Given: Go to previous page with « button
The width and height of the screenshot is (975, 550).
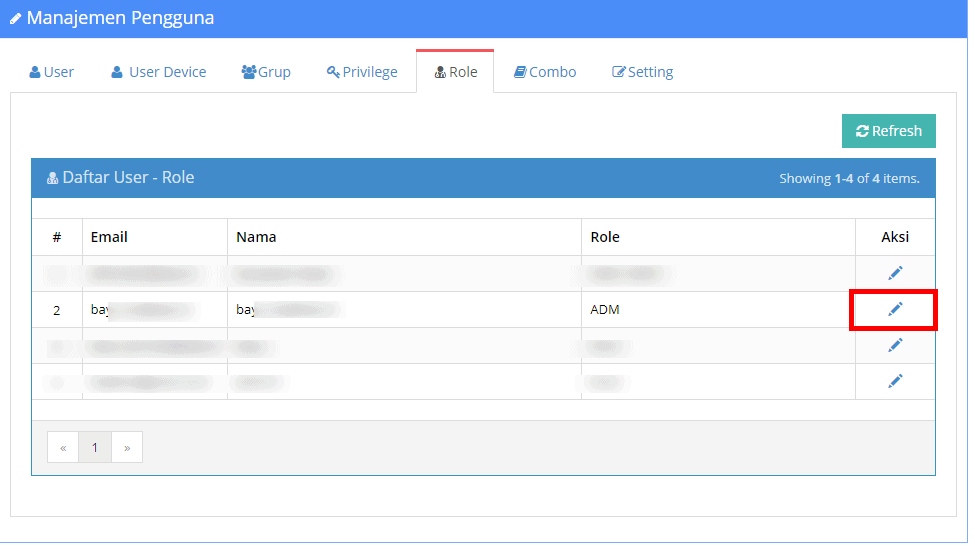Looking at the screenshot, I should [63, 447].
